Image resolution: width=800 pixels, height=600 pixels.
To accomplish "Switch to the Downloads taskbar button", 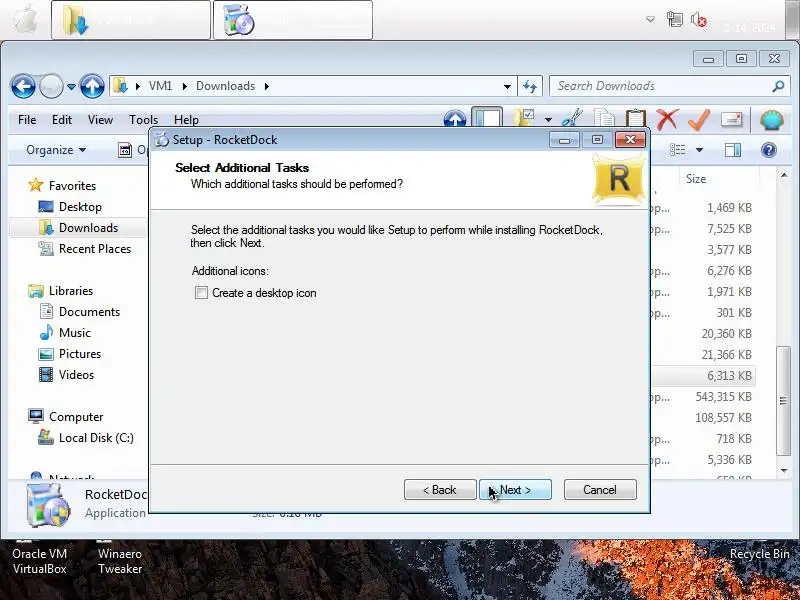I will click(x=131, y=20).
